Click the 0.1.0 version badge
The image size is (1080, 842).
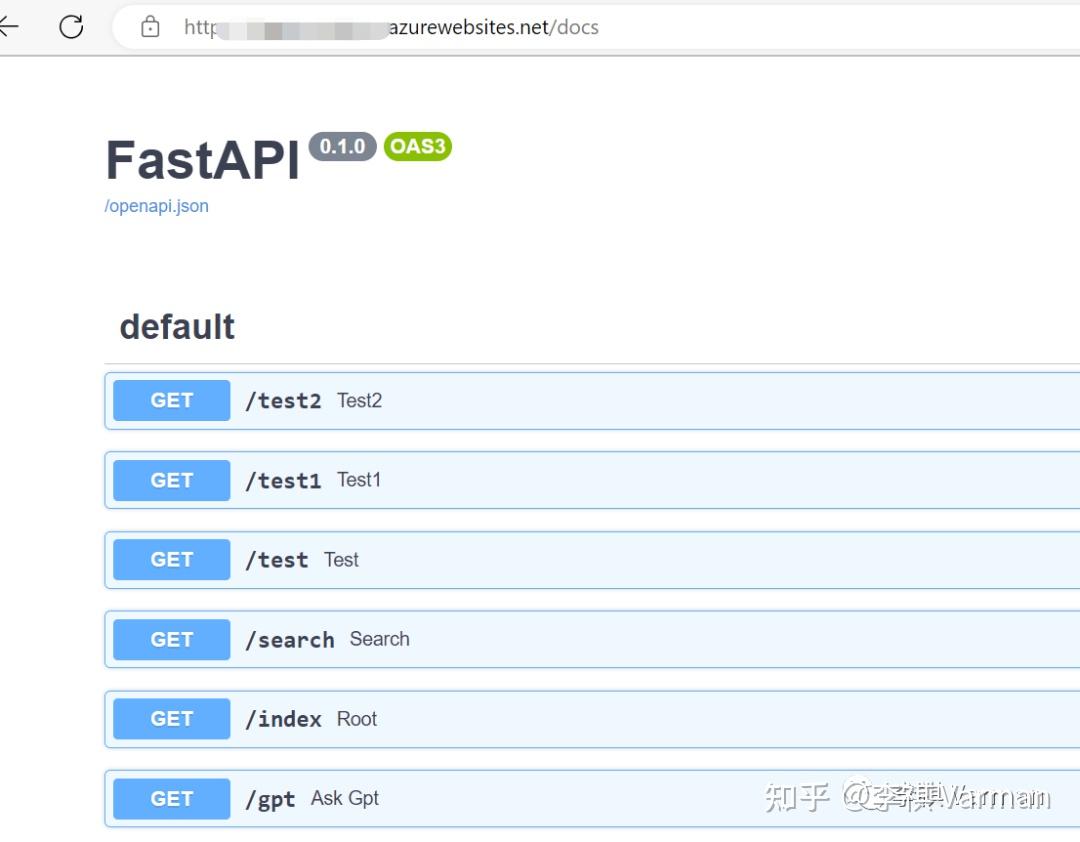(x=342, y=146)
